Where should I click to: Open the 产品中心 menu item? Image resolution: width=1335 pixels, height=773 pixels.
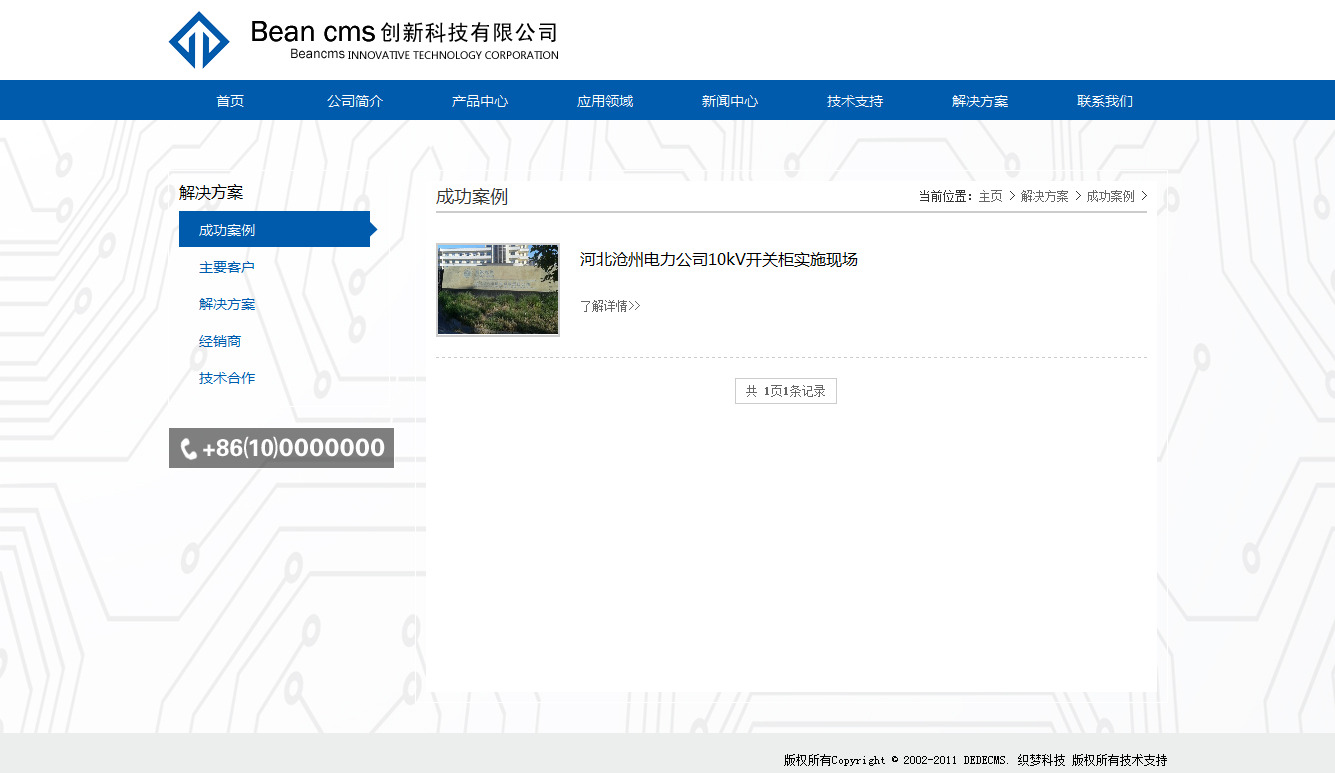tap(480, 101)
